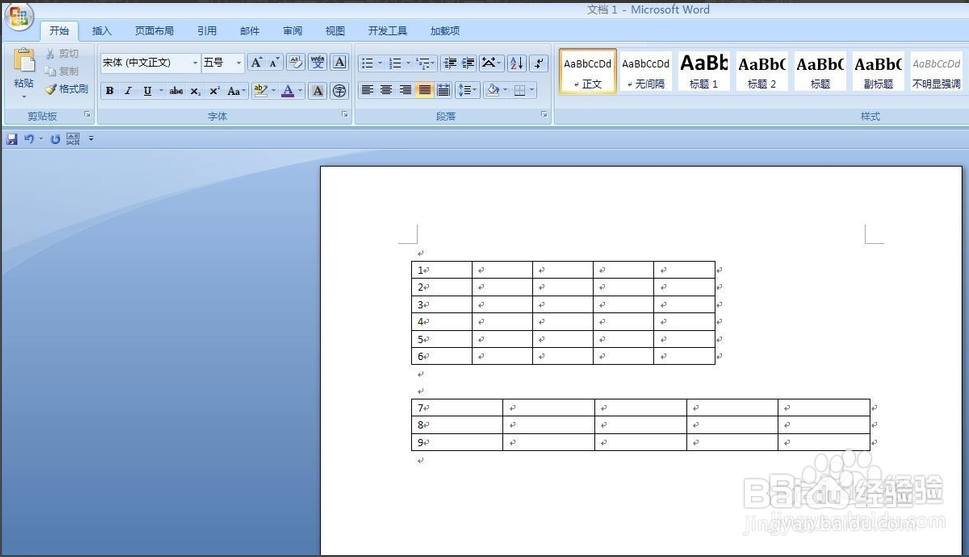Open the 开发工具 (Developer) tab
Screen dimensions: 969x557
coord(387,31)
